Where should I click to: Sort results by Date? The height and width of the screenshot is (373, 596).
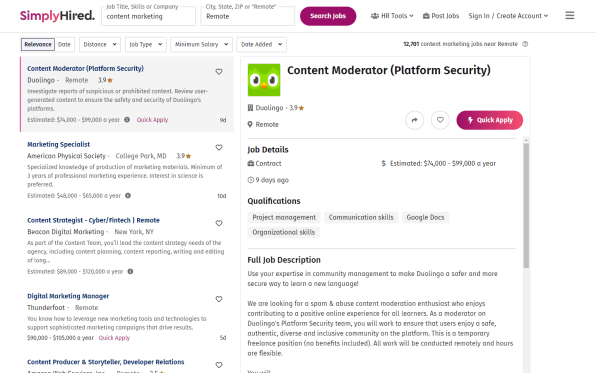coord(64,44)
